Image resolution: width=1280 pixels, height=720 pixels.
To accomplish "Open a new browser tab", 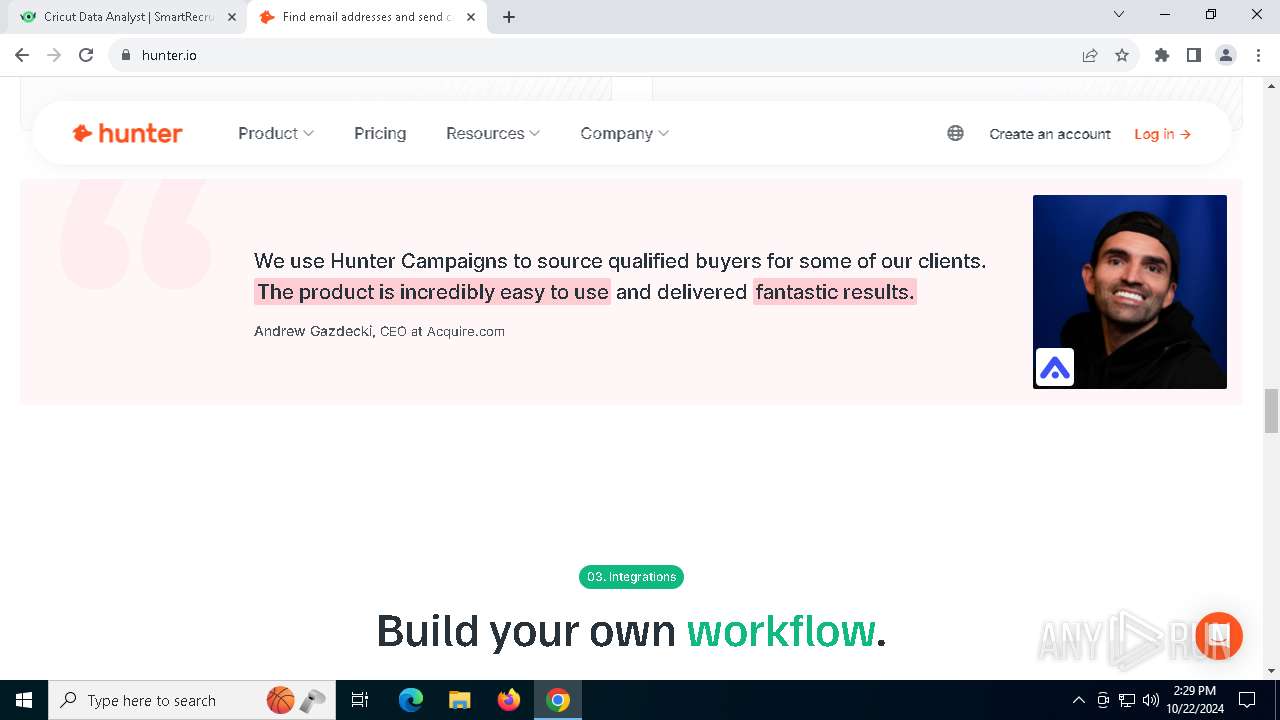I will [508, 17].
